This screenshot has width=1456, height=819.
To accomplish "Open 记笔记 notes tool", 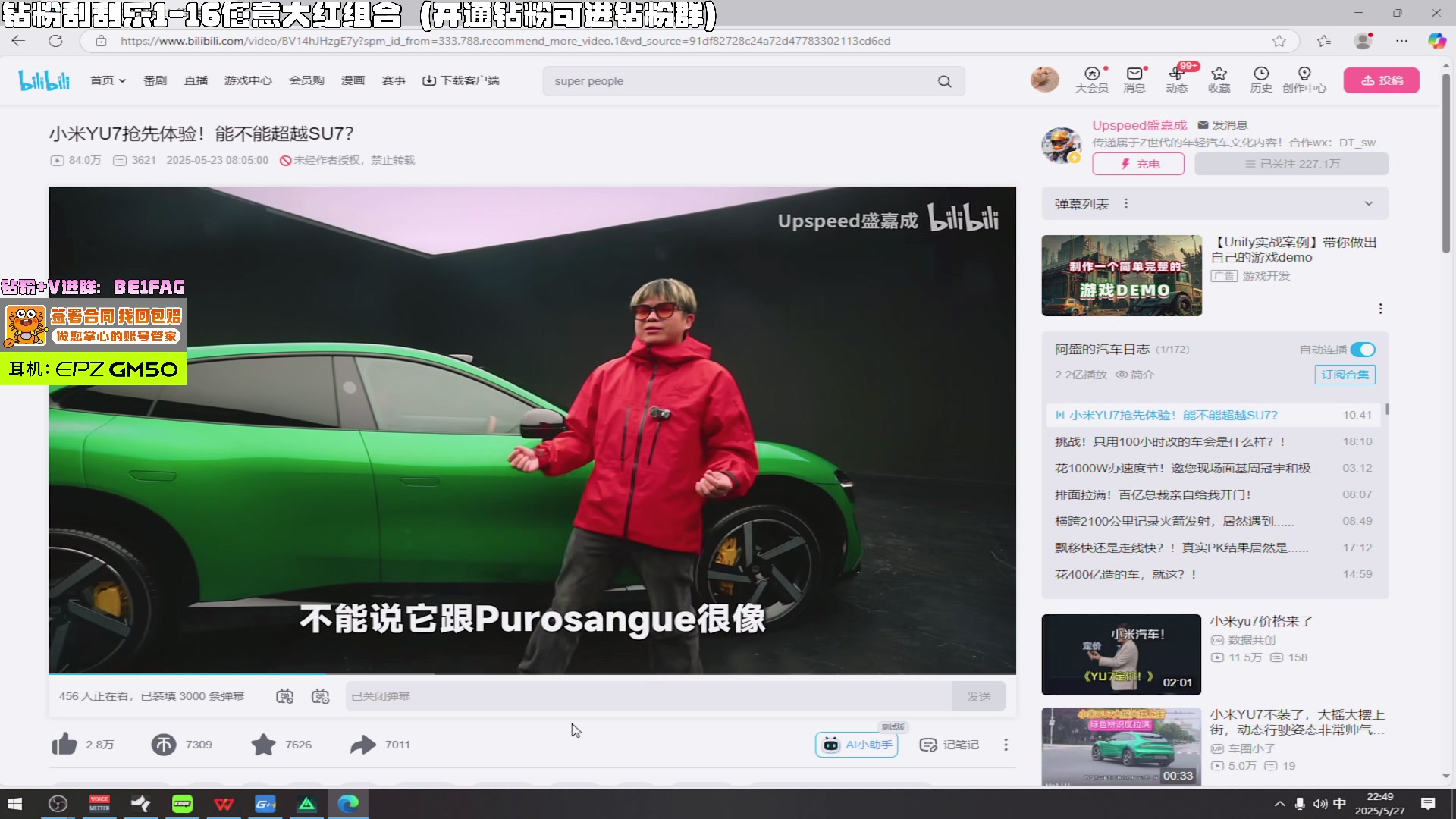I will (x=949, y=745).
